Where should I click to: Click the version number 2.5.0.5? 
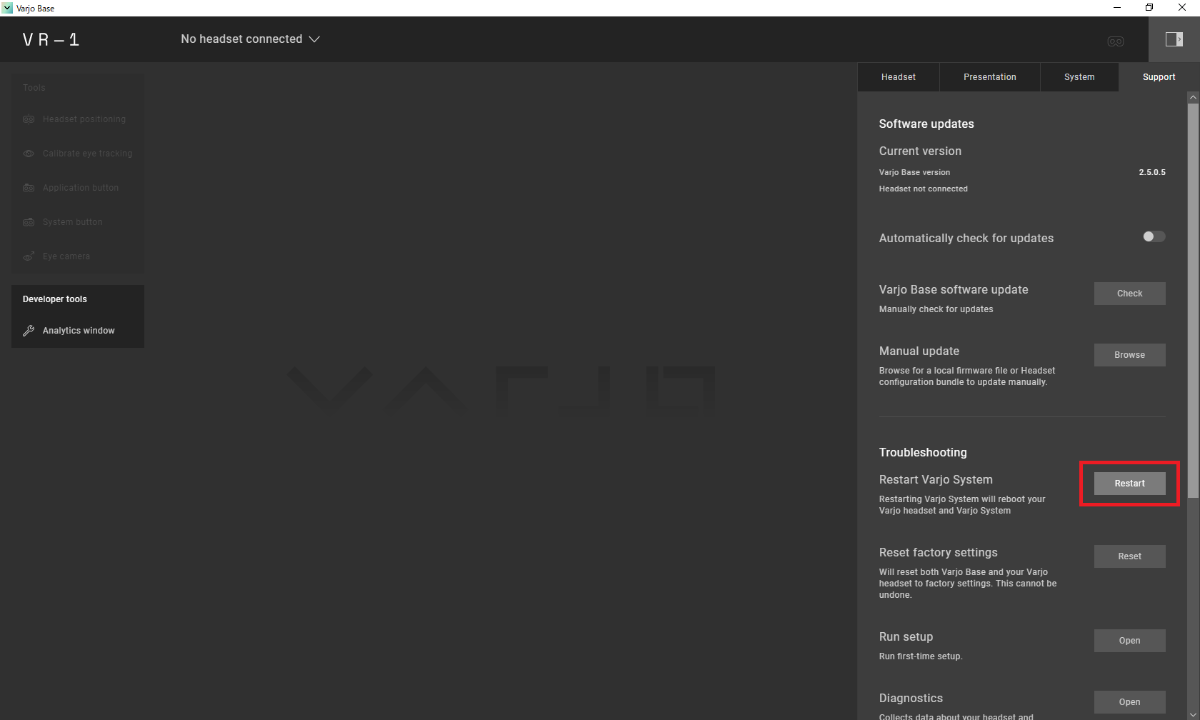1152,172
